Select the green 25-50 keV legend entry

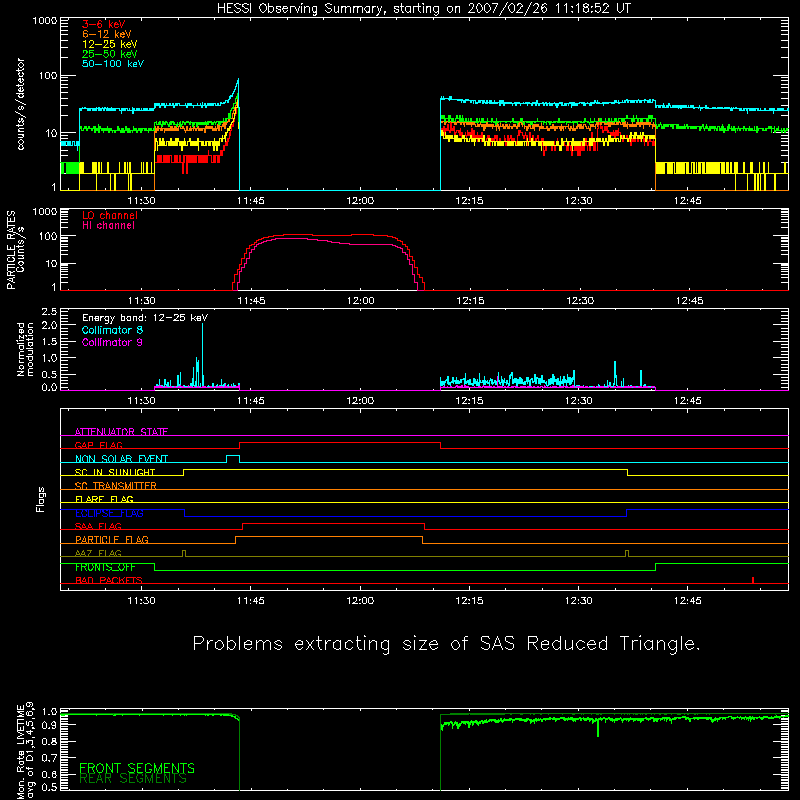pos(110,54)
